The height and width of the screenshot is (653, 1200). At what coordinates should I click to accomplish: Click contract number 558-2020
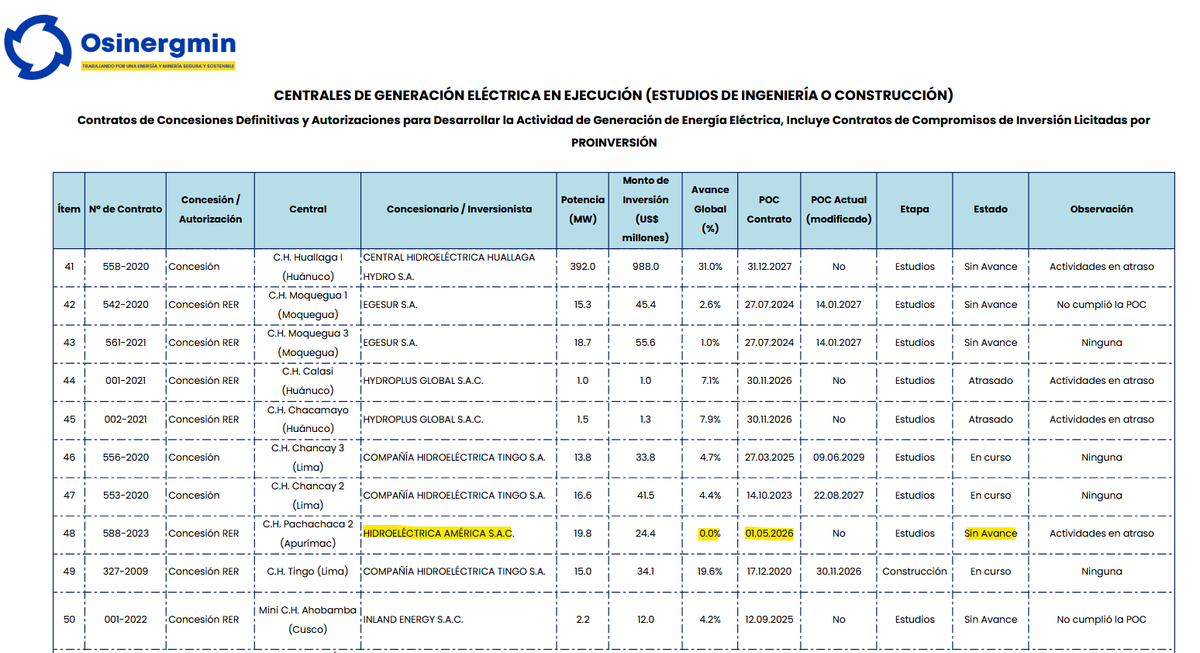(x=125, y=267)
